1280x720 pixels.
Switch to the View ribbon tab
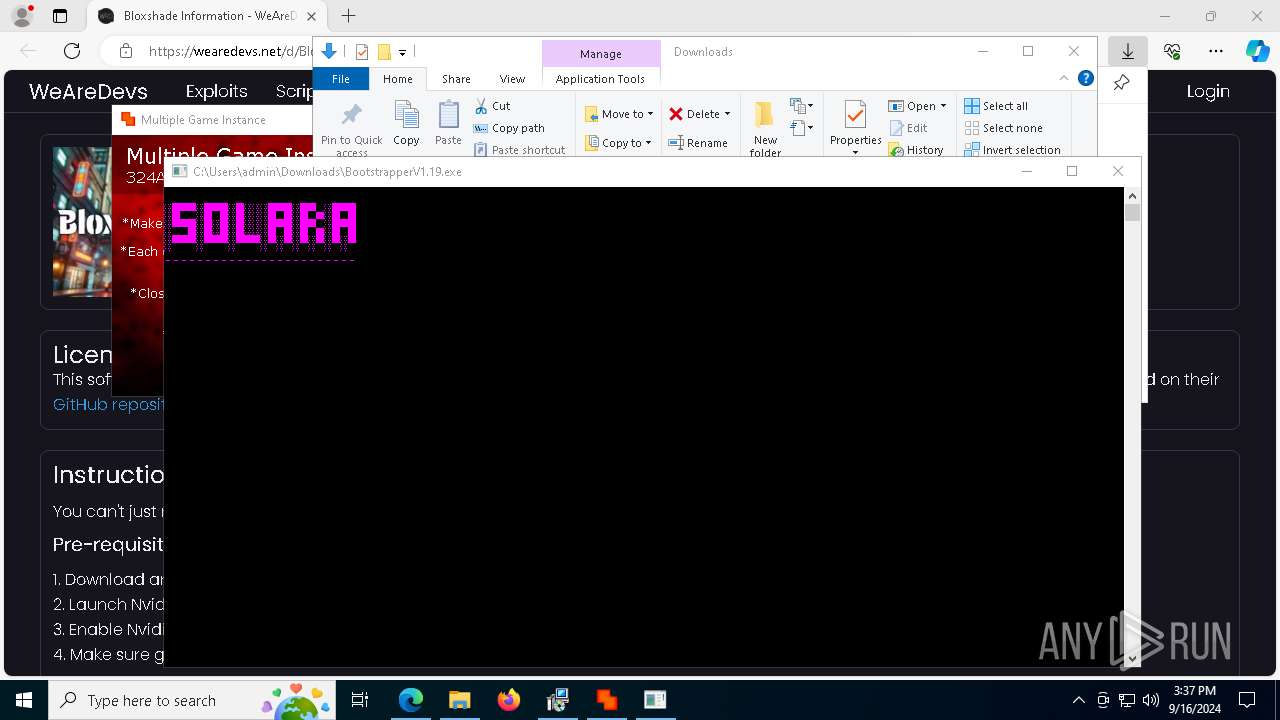[x=512, y=79]
